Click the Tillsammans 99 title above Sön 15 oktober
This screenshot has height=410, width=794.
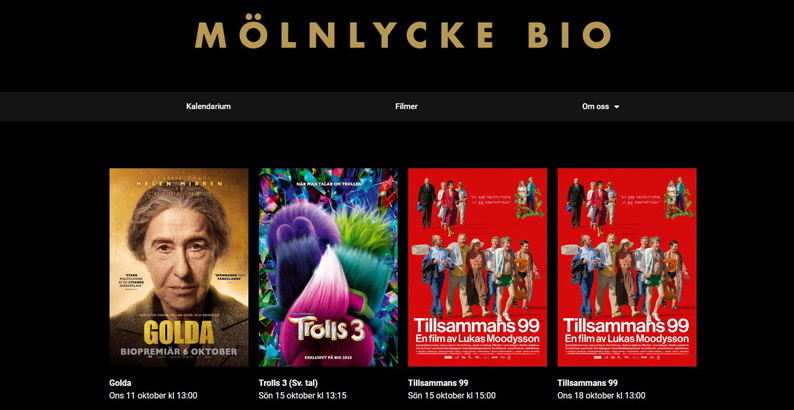coord(438,383)
